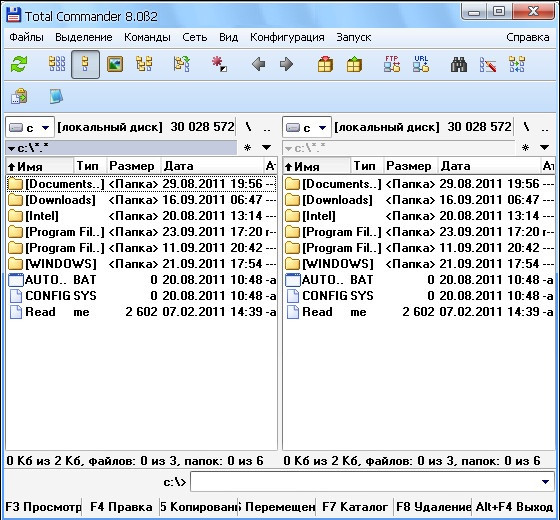Go to root in right panel
Viewport: 560px width, 520px height.
[526, 127]
